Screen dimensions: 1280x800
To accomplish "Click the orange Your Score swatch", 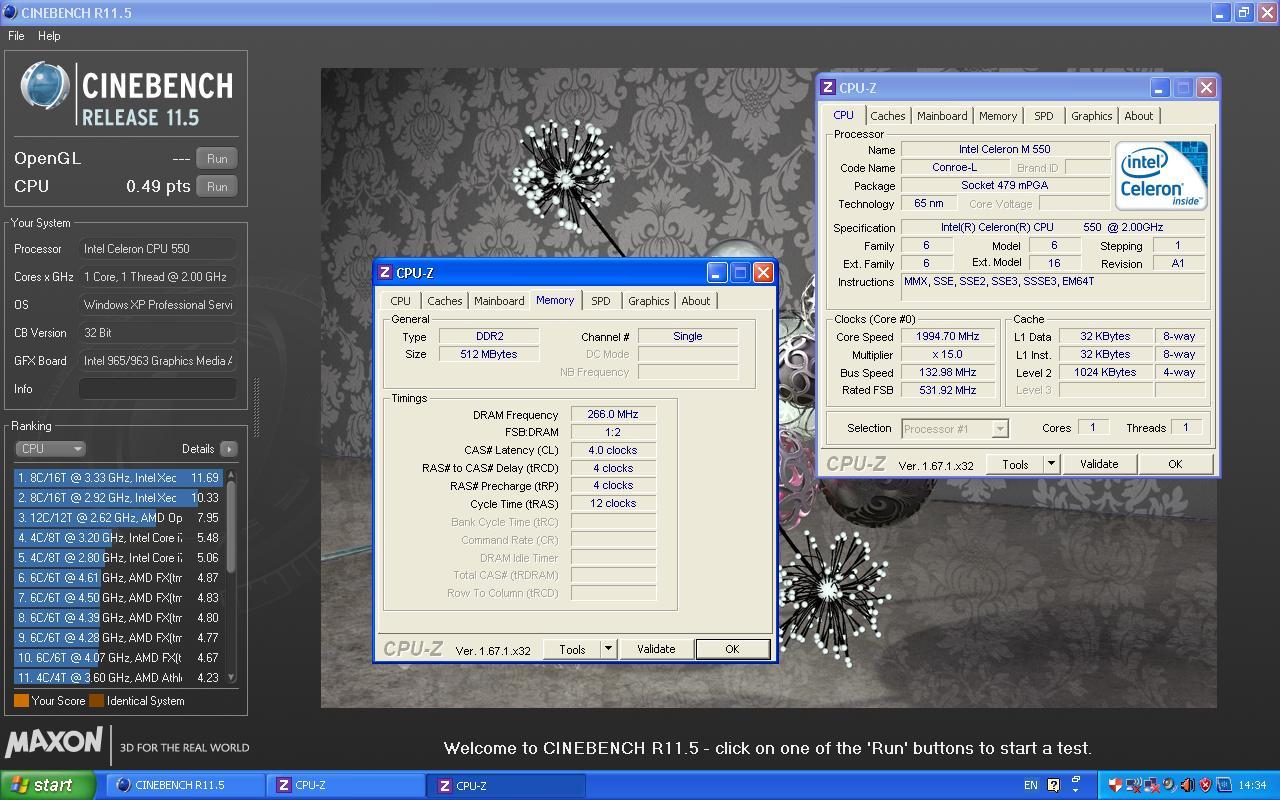I will [x=21, y=701].
